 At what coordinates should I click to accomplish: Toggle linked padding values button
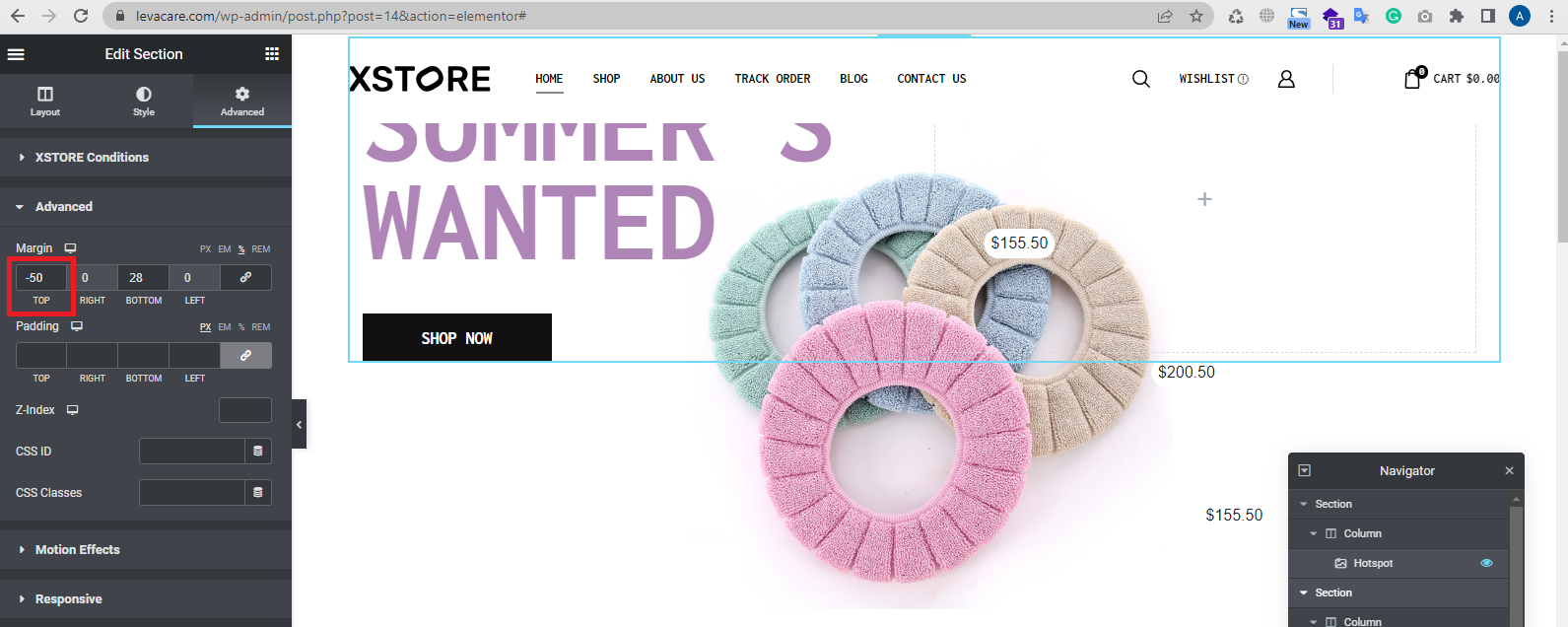point(245,355)
